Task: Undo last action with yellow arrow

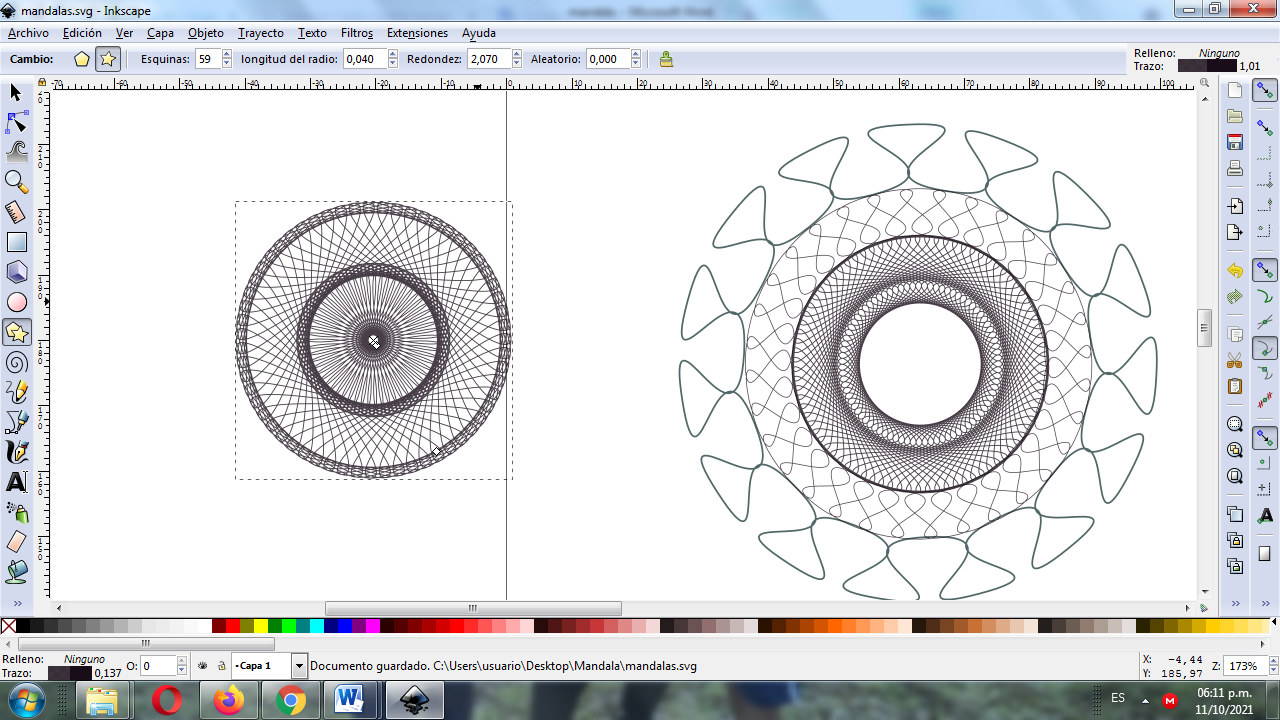Action: (1235, 271)
